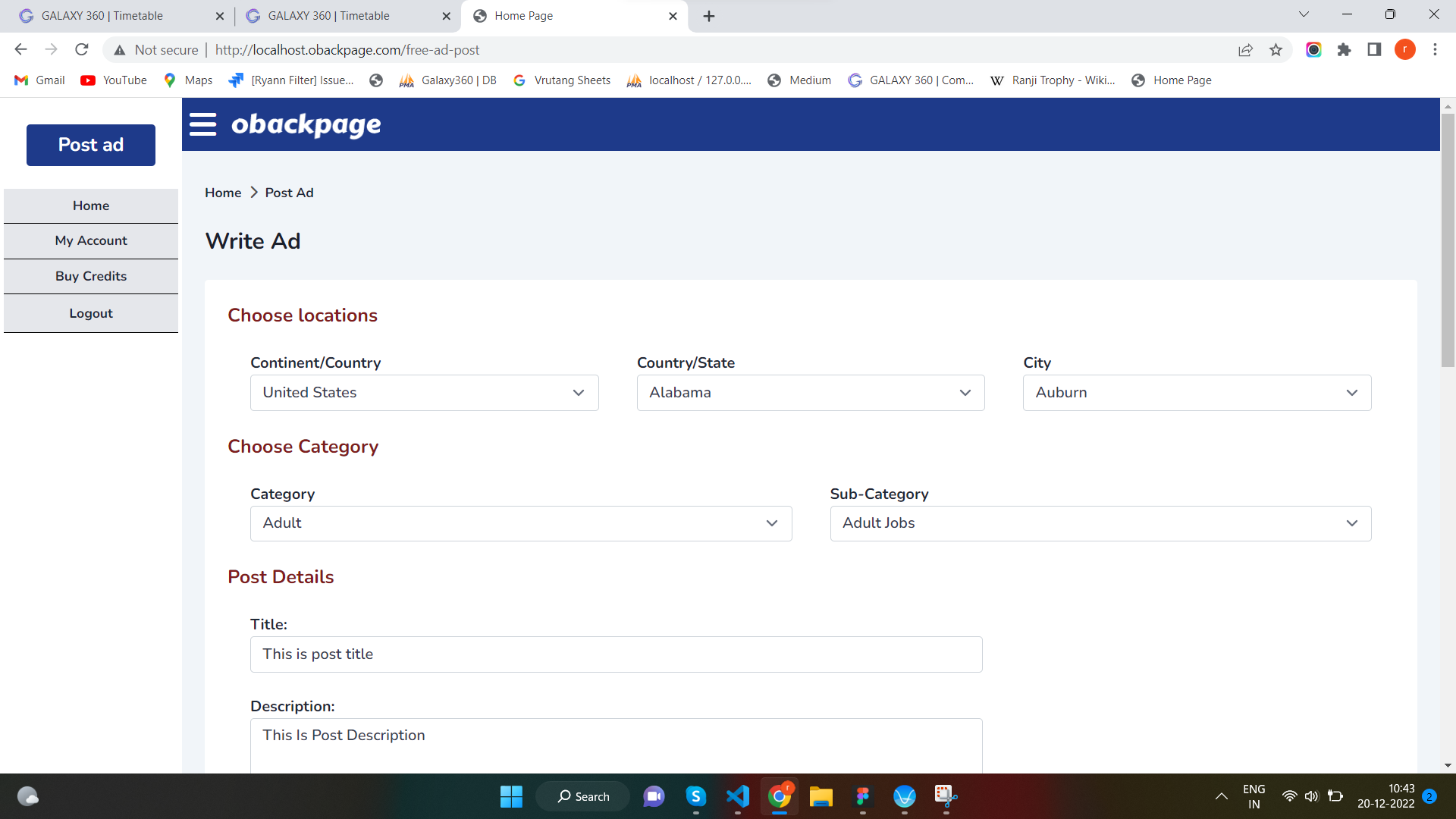
Task: Expand the Country/State dropdown showing Alabama
Action: click(x=811, y=393)
